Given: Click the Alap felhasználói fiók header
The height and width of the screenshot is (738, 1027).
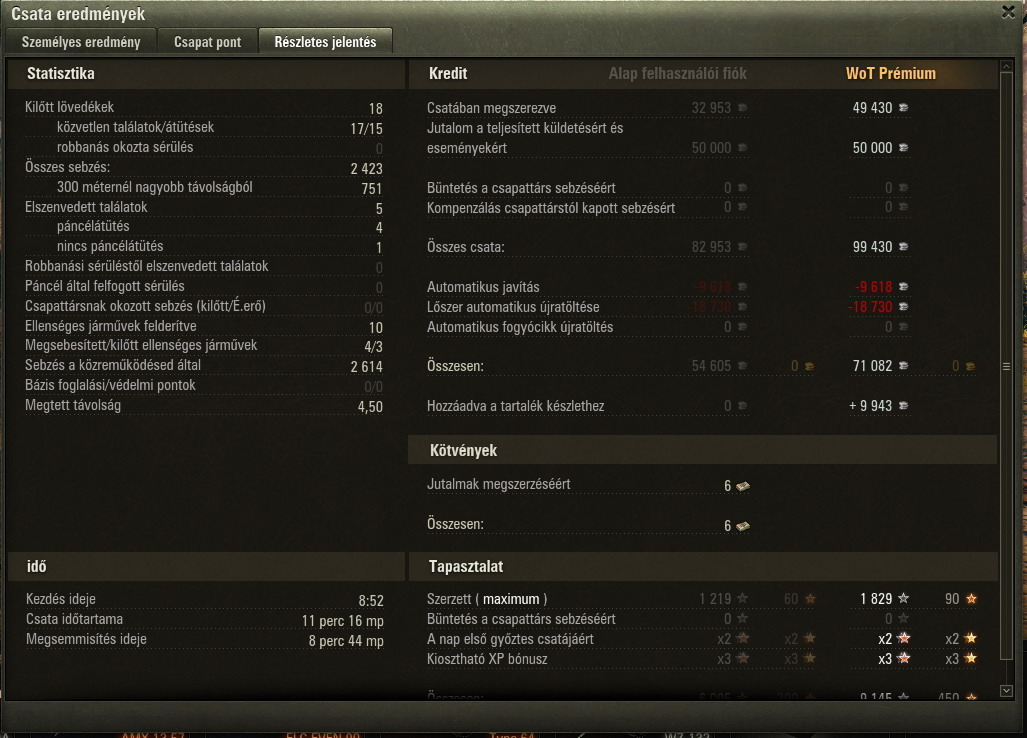Looking at the screenshot, I should (677, 73).
